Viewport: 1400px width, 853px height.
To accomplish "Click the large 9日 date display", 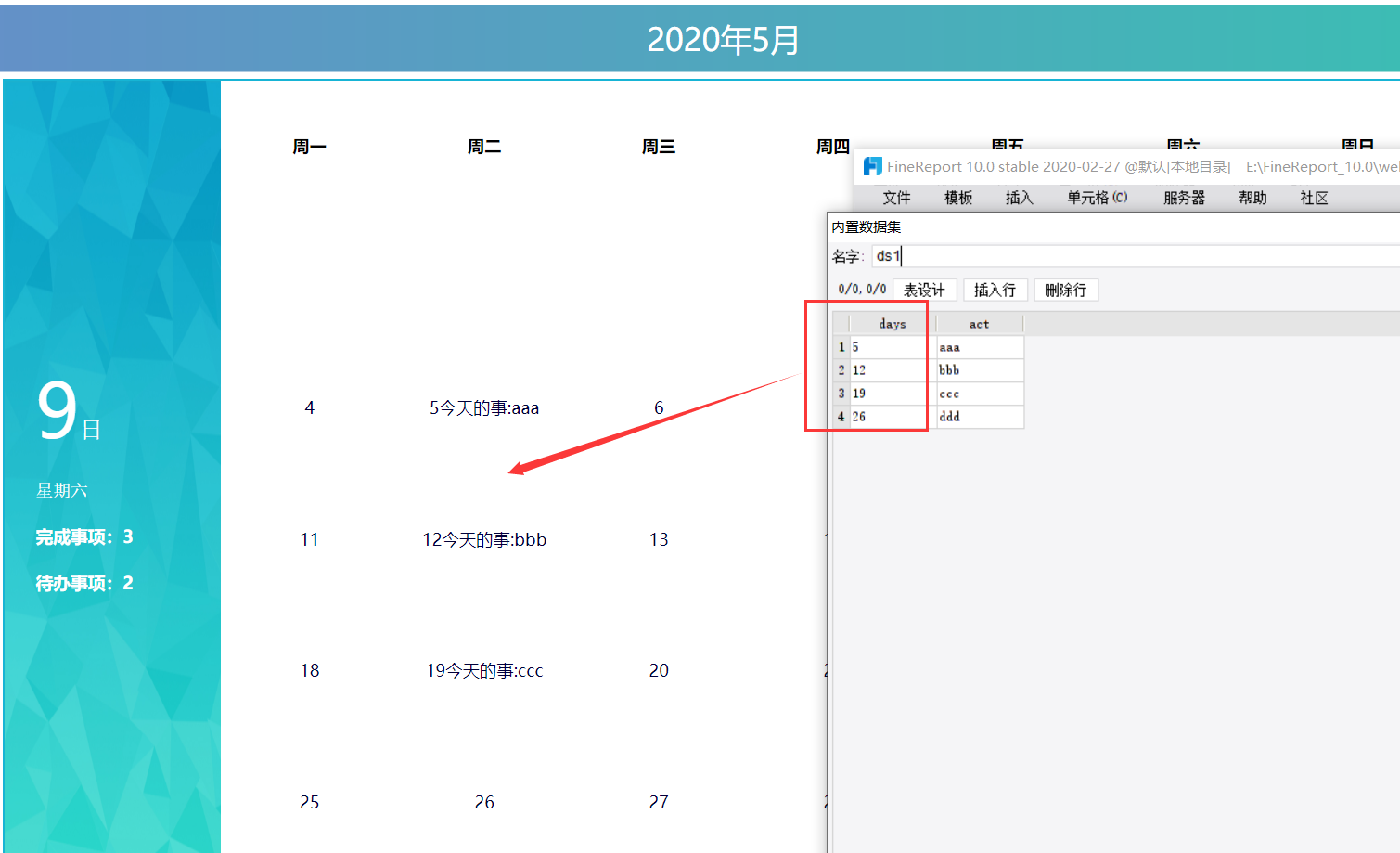I will pyautogui.click(x=69, y=412).
